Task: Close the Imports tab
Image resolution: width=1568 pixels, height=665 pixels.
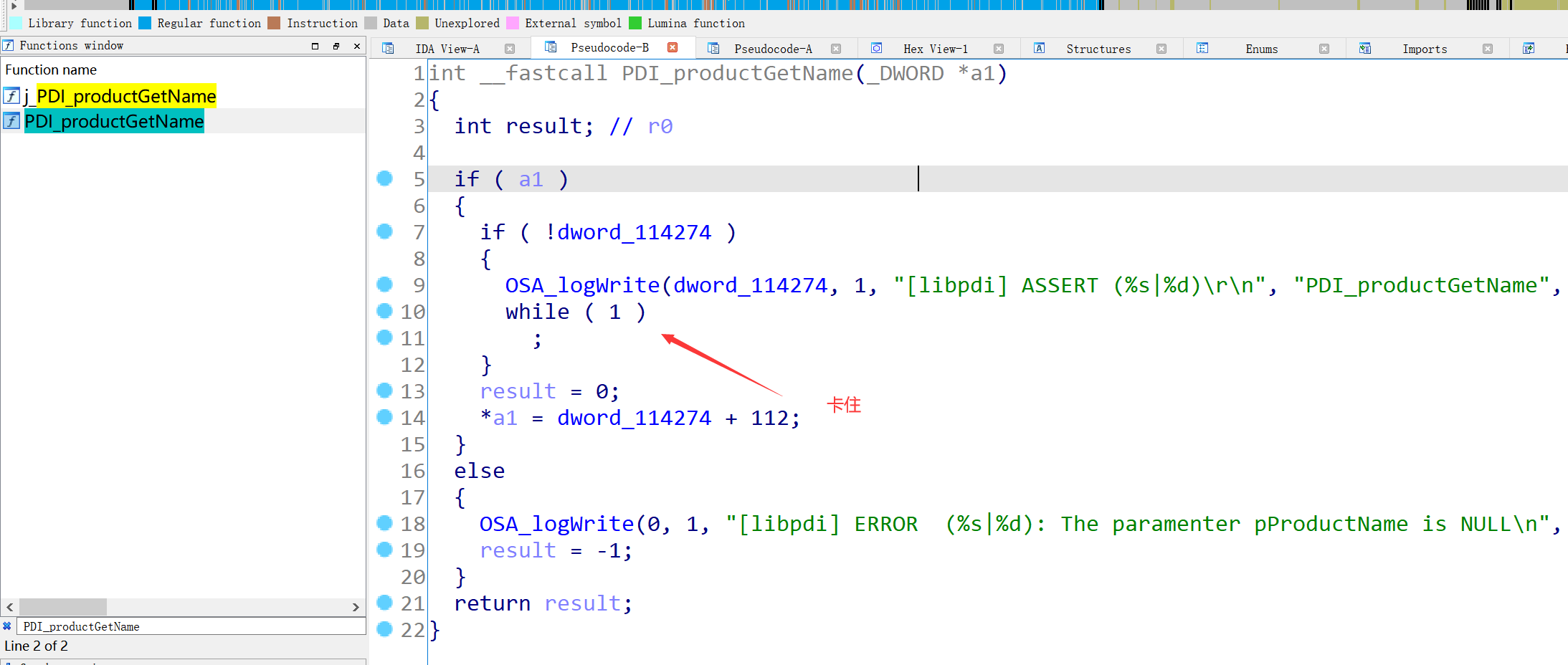Action: [x=1488, y=49]
